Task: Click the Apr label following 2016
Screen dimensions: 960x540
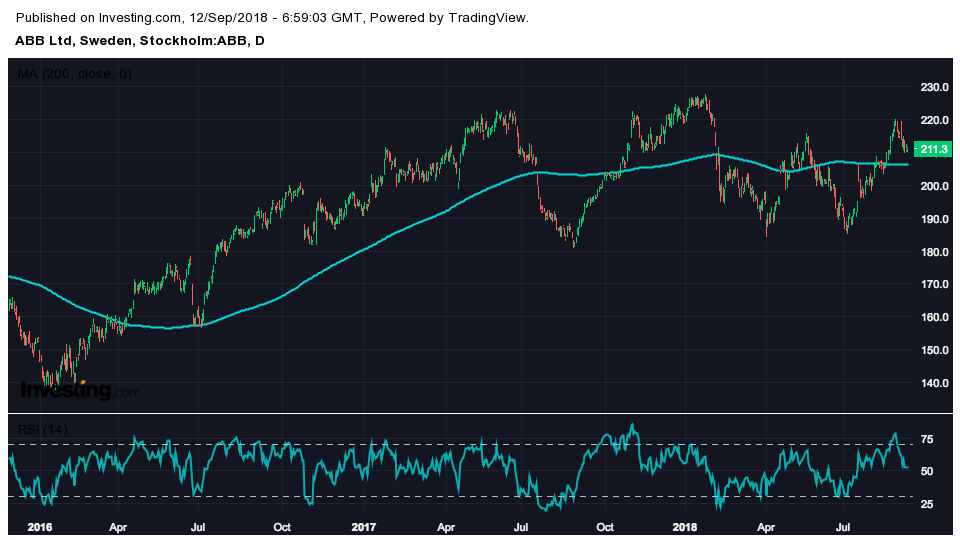Action: (118, 527)
